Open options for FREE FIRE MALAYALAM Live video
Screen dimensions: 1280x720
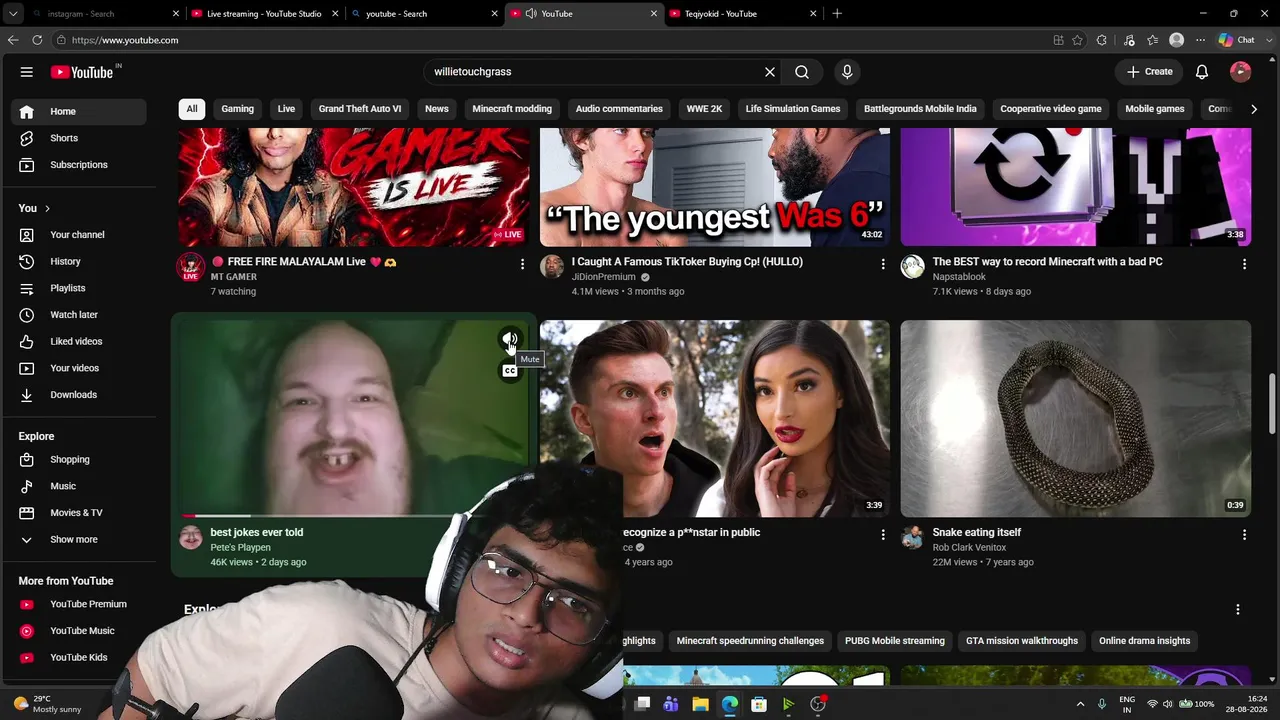[x=522, y=264]
